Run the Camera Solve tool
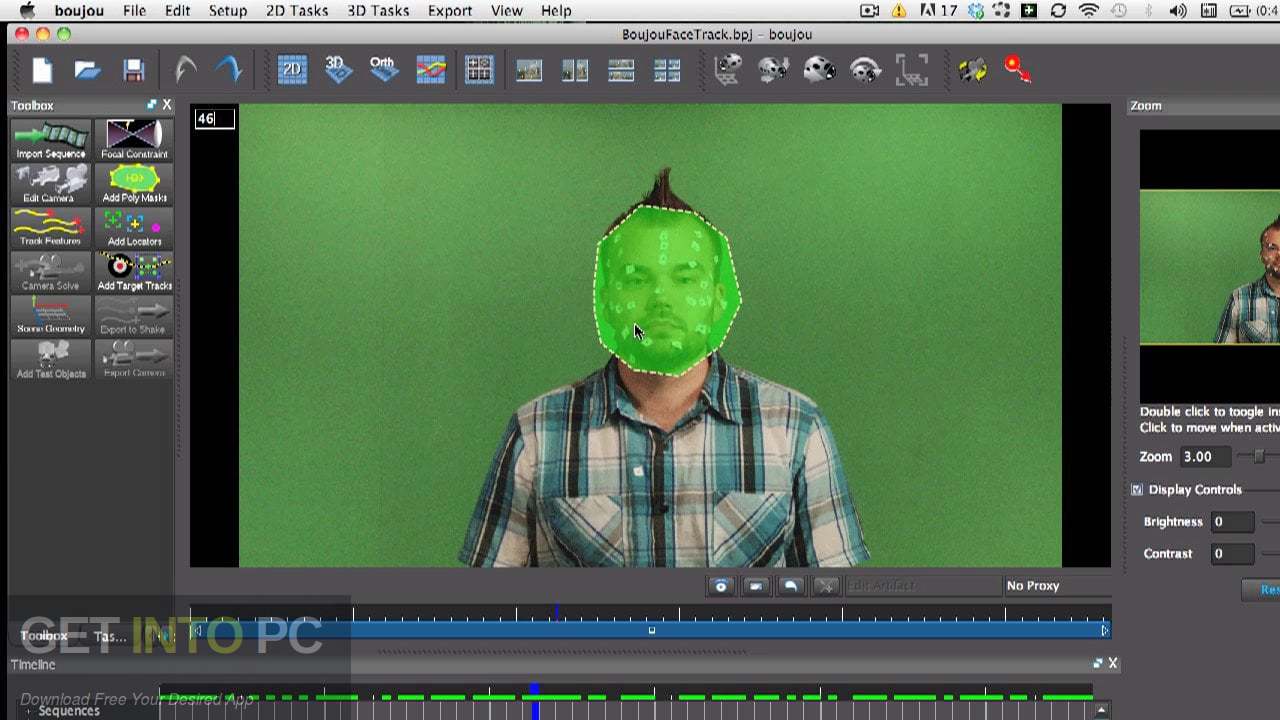Viewport: 1280px width, 720px height. pos(51,272)
